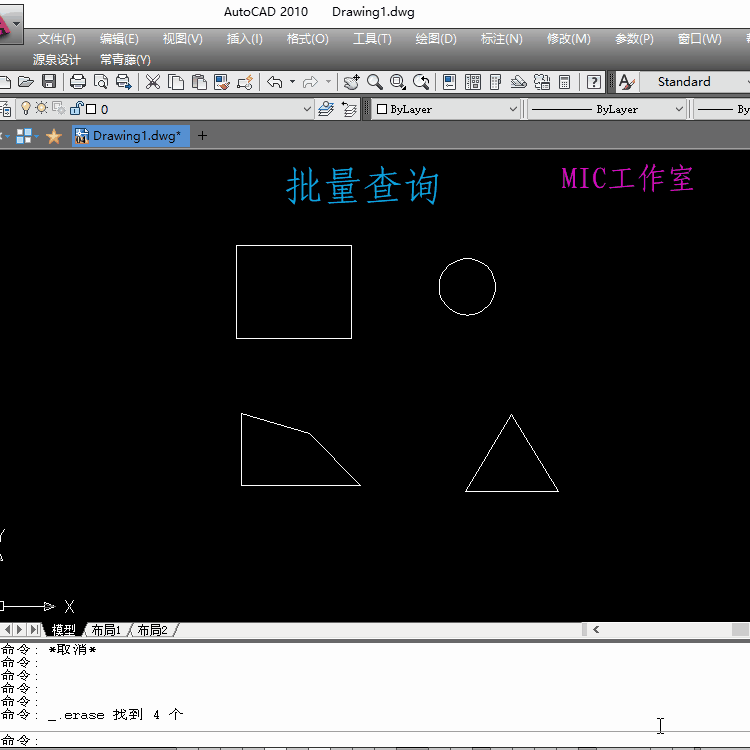Open the ByLayer linetype dropdown
The height and width of the screenshot is (750, 750).
tap(679, 109)
